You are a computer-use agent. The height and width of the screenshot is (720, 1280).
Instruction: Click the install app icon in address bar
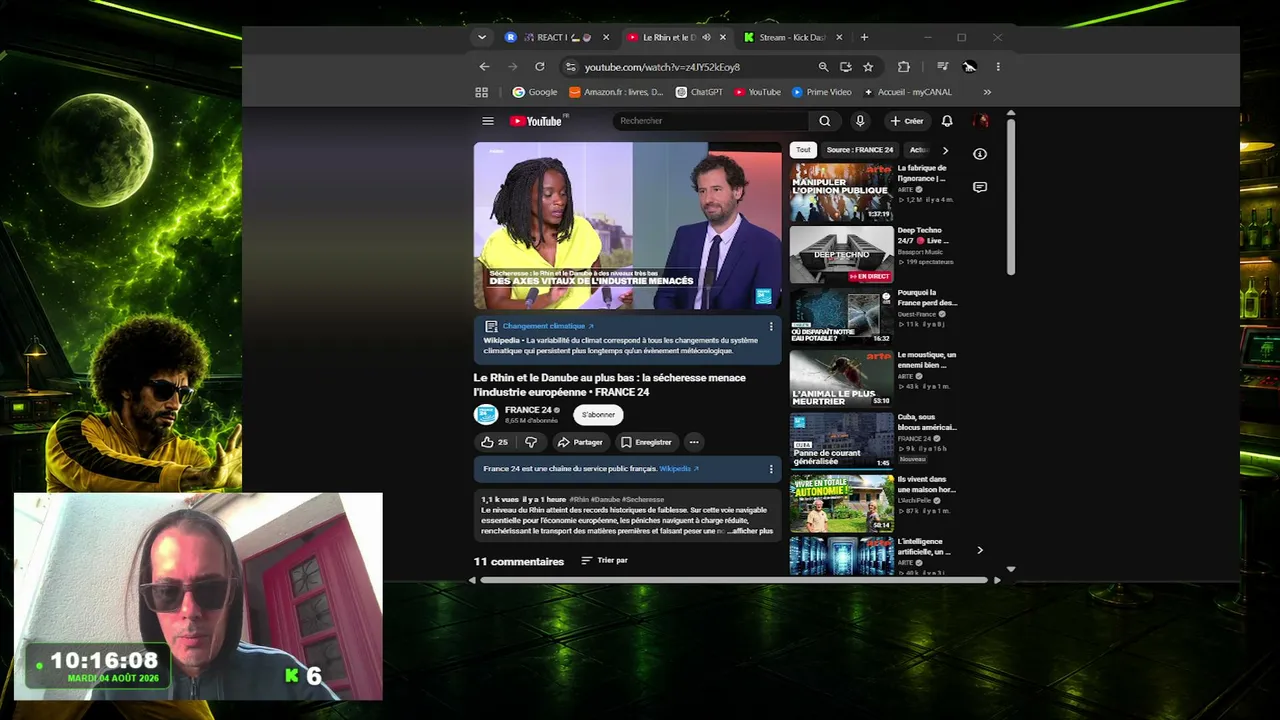(x=846, y=67)
